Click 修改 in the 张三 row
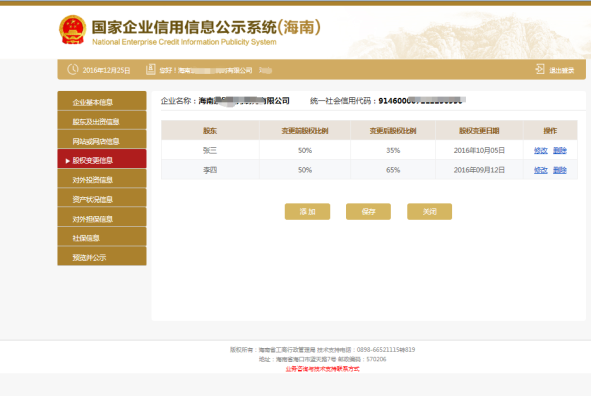The width and height of the screenshot is (591, 396). click(540, 151)
